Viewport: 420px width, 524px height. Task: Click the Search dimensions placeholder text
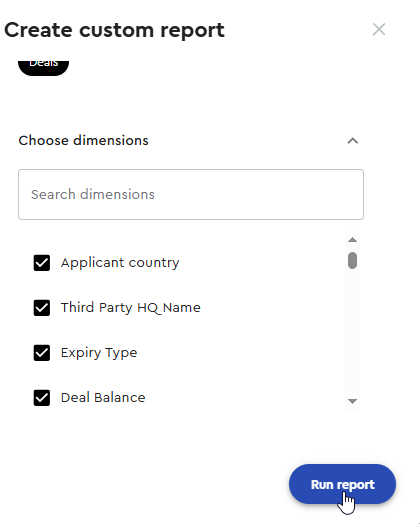coord(93,194)
